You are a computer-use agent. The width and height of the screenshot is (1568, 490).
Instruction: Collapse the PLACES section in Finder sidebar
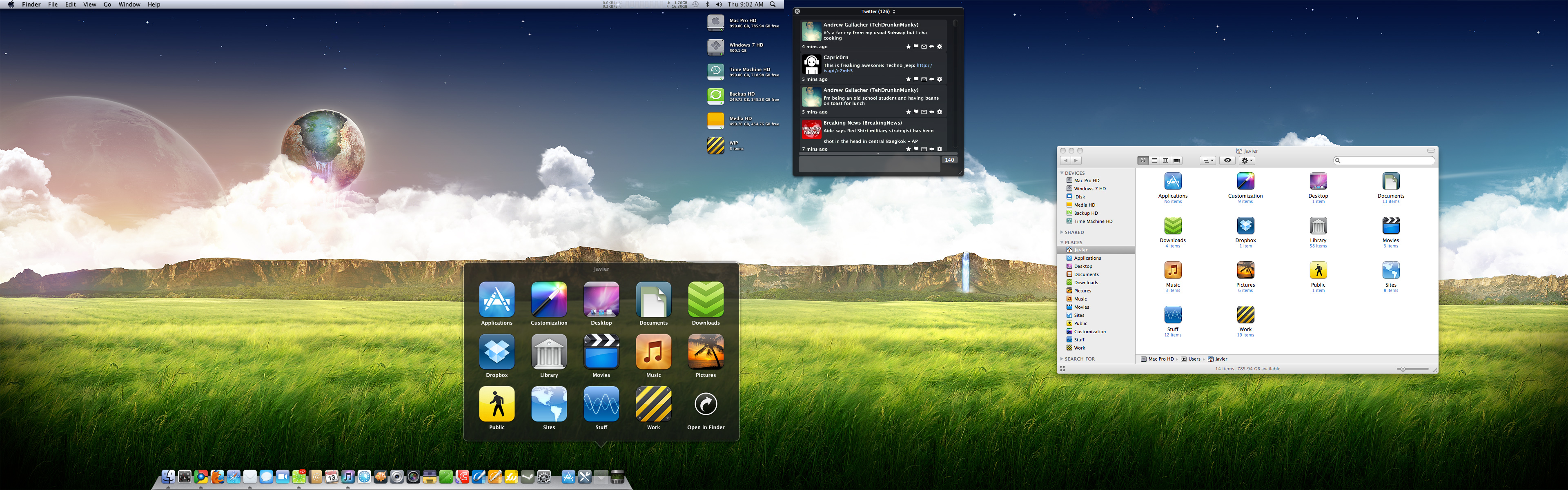pyautogui.click(x=1062, y=243)
